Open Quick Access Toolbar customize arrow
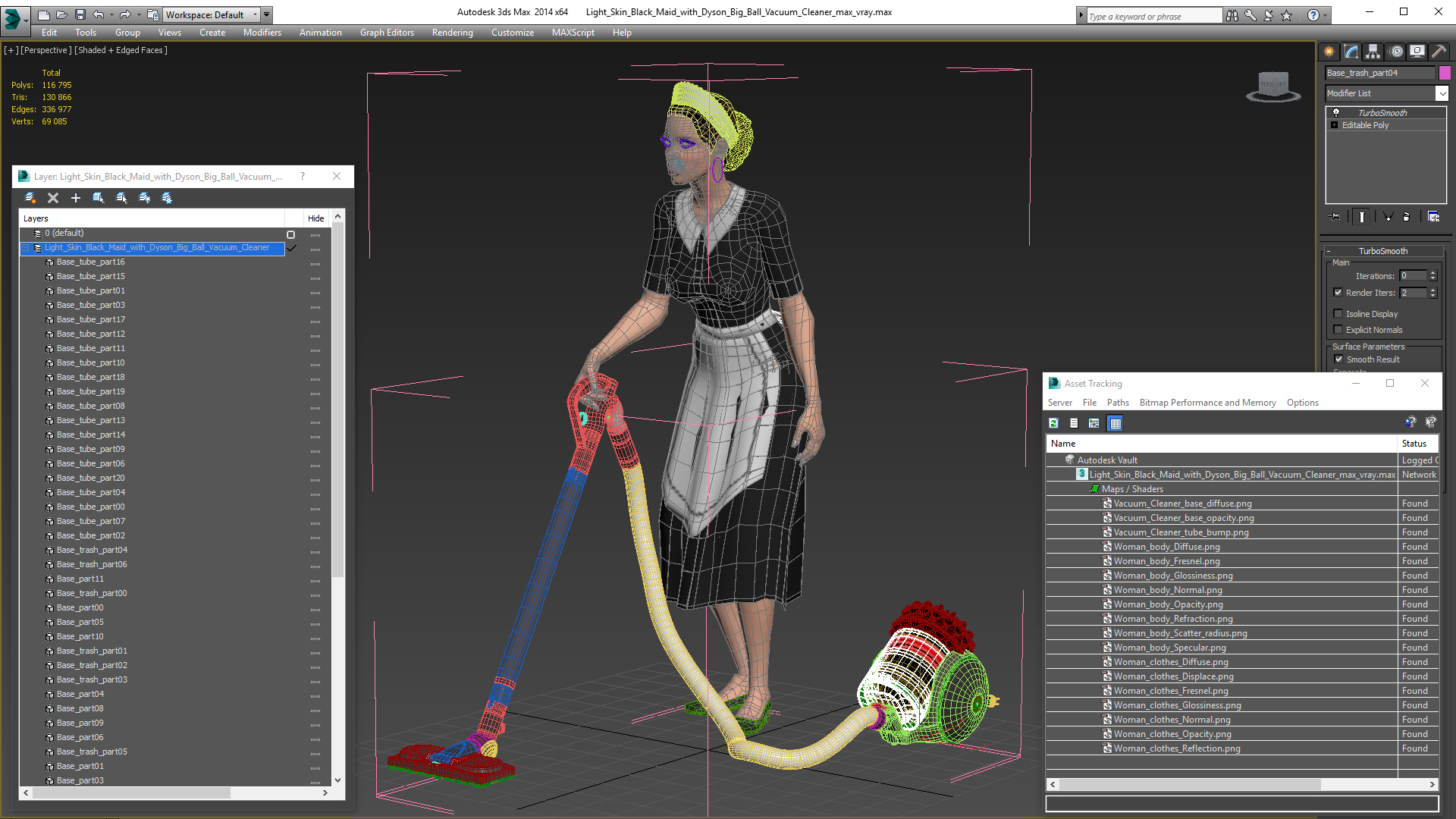The image size is (1456, 819). point(266,14)
